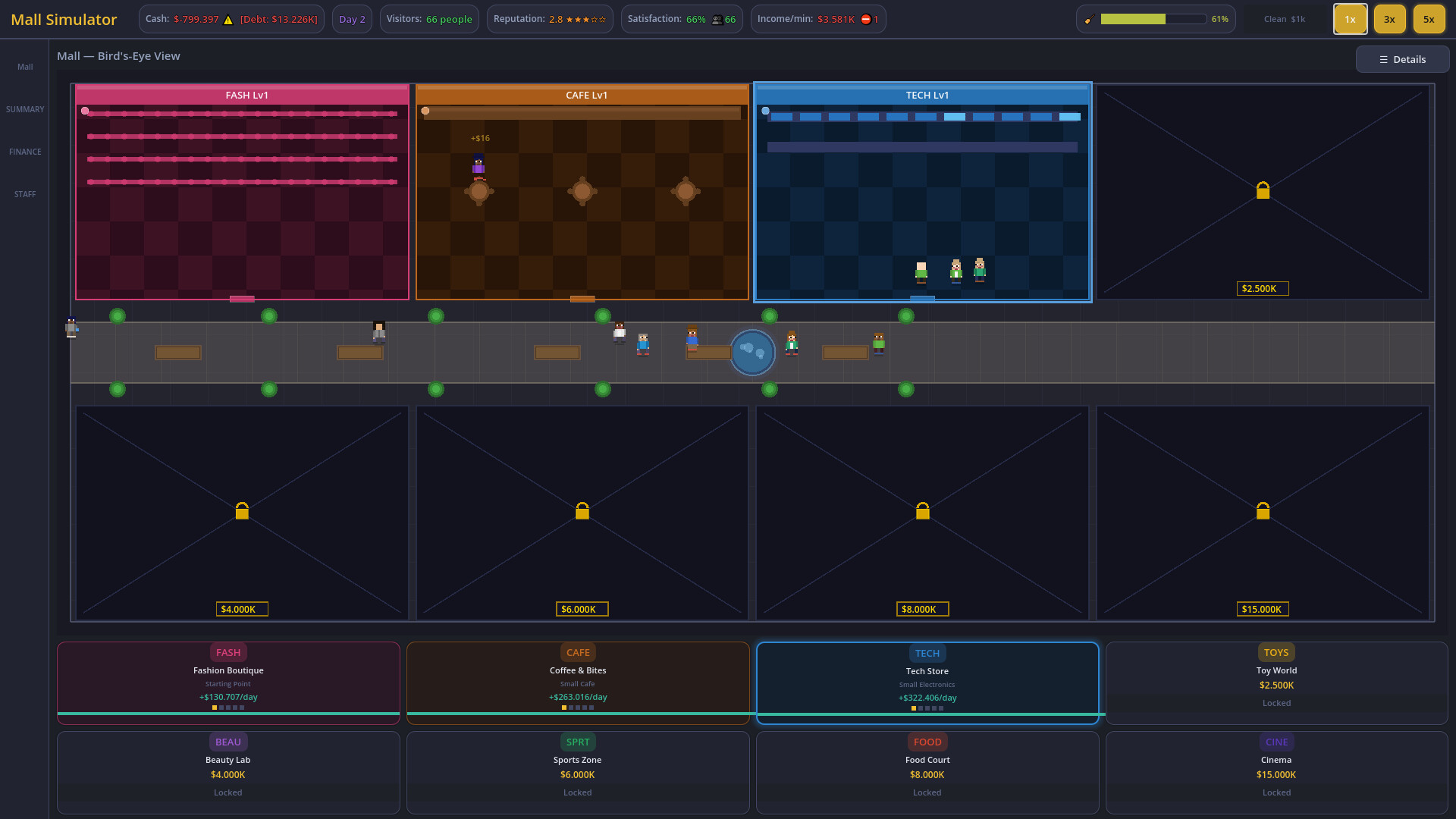
Task: Click the cleanliness progress bar
Action: point(1153,20)
